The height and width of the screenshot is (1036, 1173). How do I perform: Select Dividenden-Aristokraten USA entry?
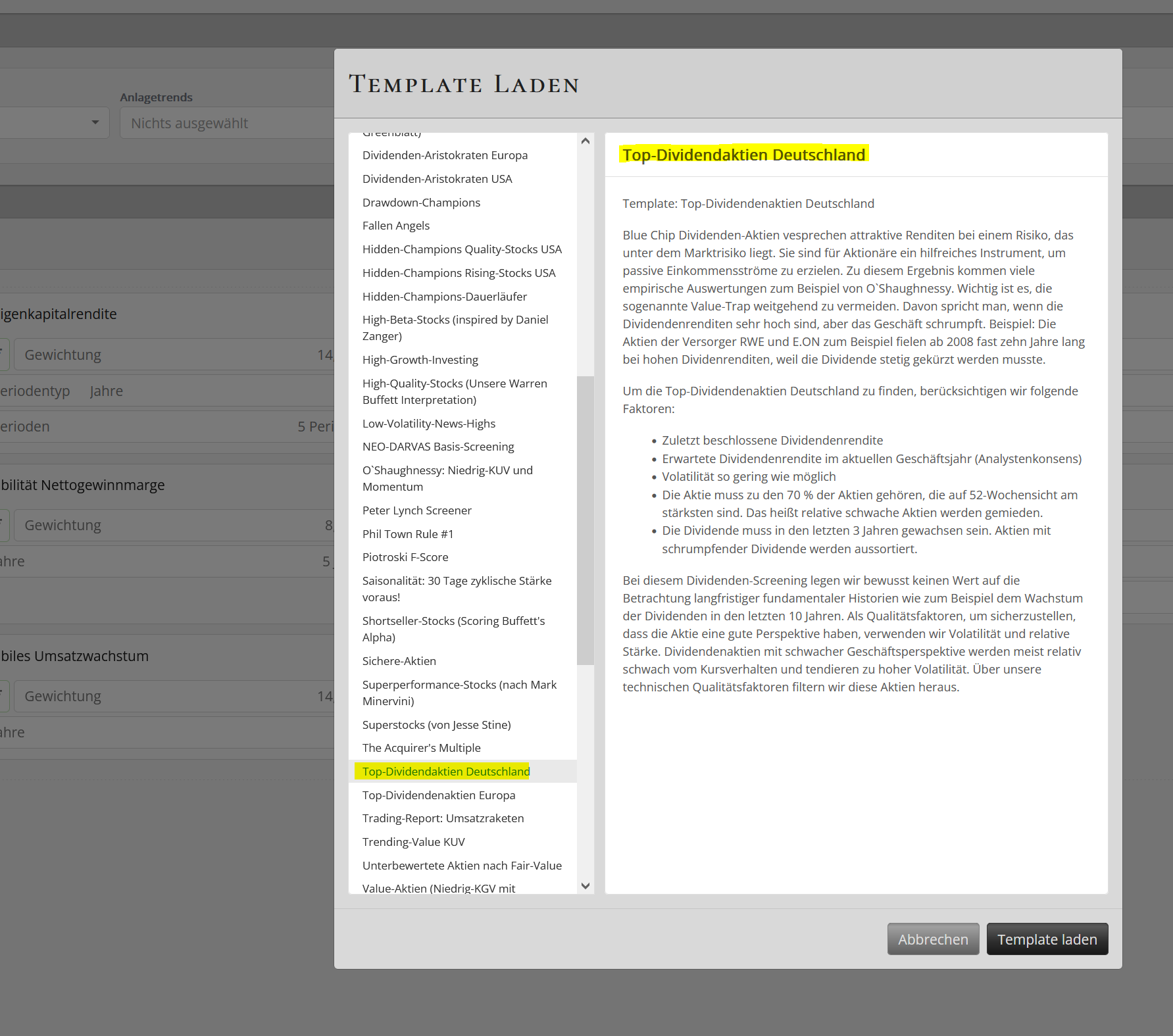437,179
